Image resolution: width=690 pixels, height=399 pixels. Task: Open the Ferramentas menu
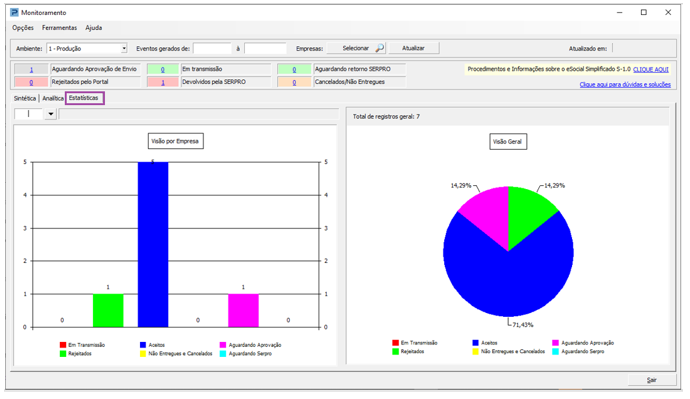pos(59,28)
